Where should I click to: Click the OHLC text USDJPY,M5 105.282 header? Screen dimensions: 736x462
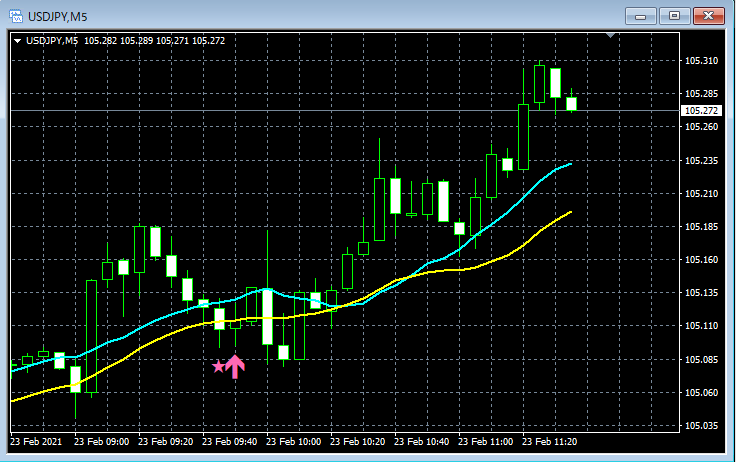click(125, 41)
